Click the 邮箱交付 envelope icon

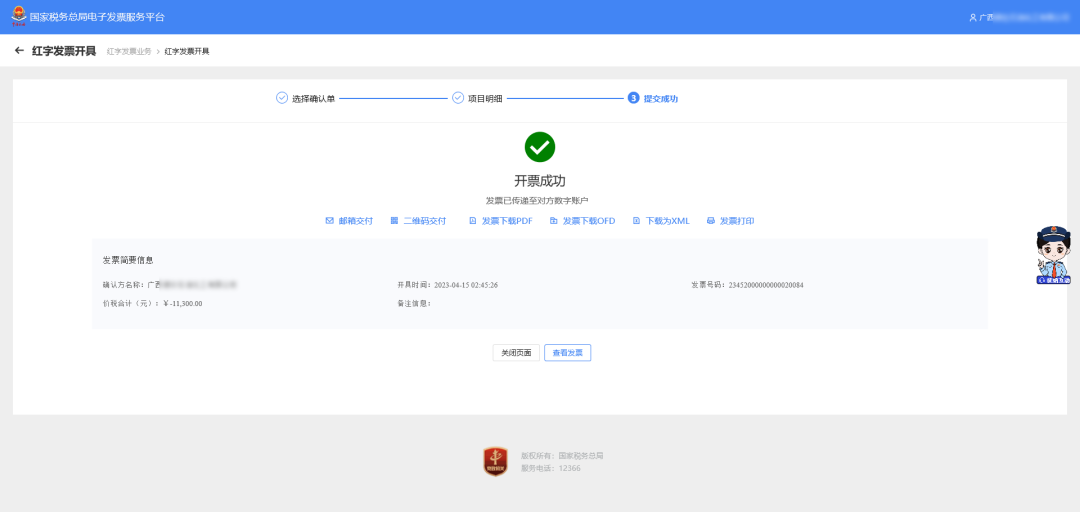point(329,221)
